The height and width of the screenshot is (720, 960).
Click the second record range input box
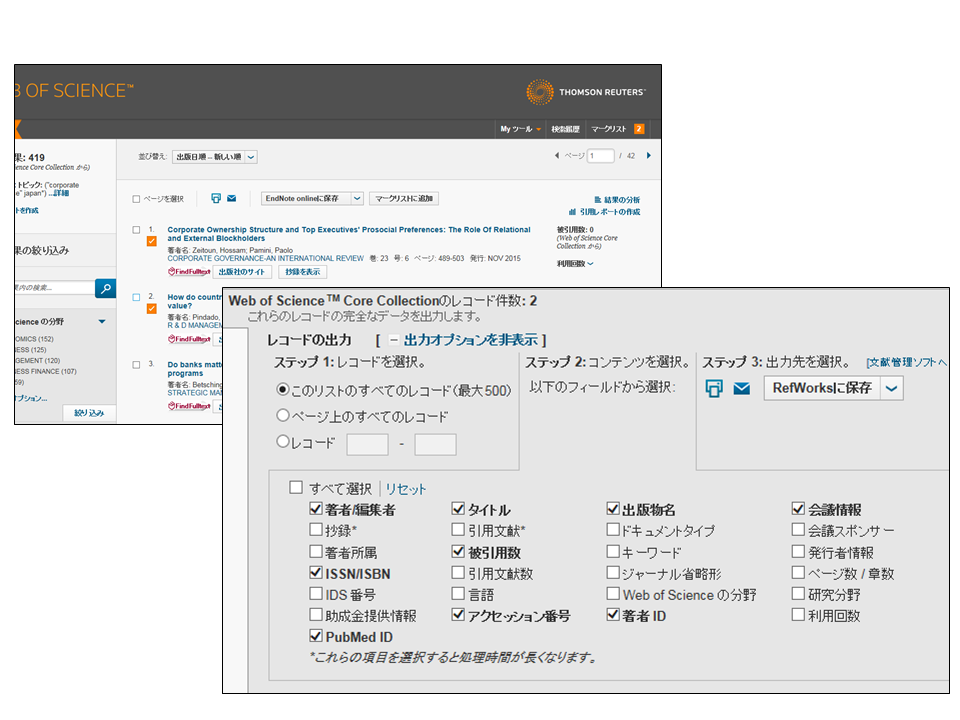click(x=435, y=444)
